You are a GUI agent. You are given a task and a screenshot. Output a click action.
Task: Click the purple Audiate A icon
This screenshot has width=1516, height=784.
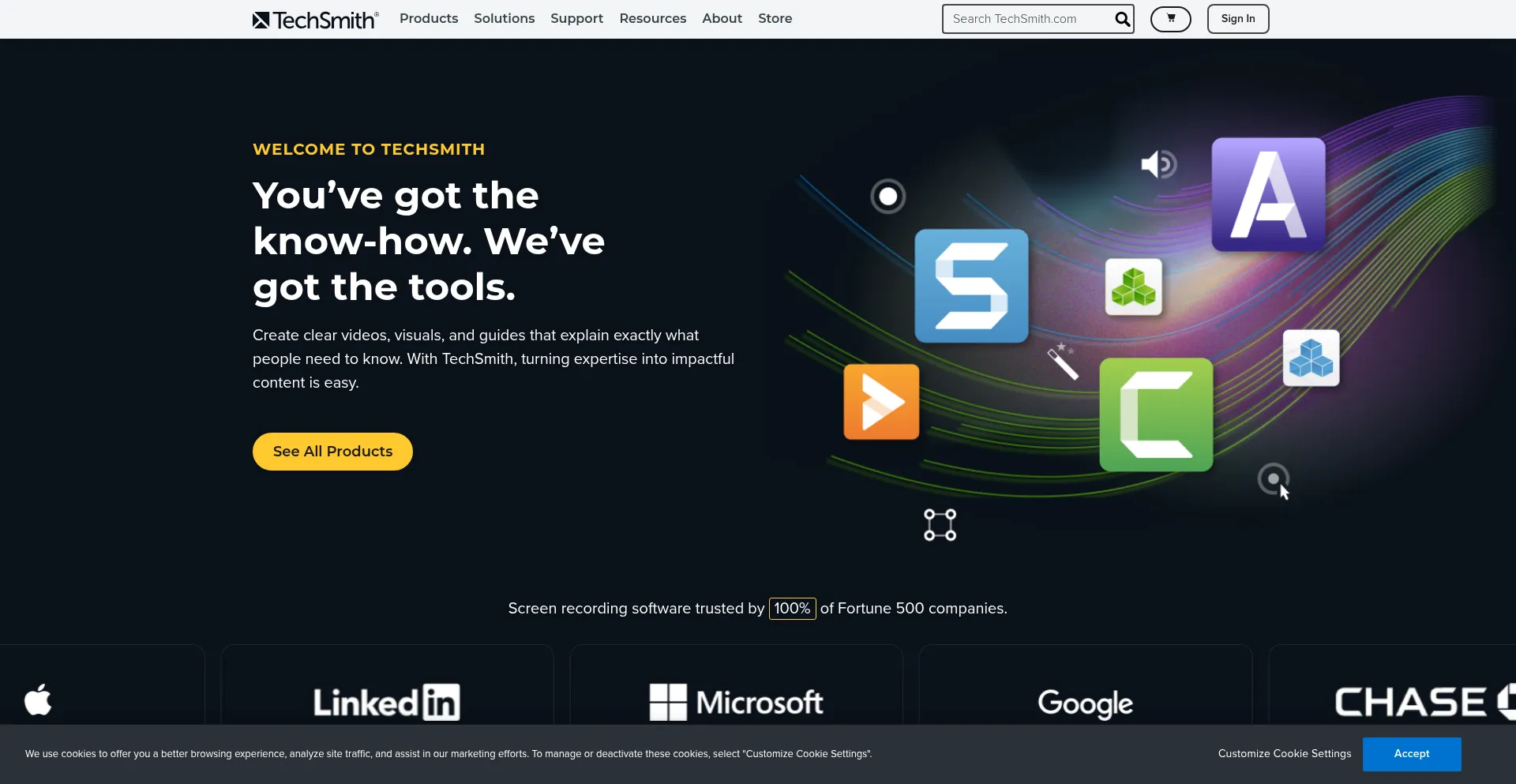(1268, 195)
